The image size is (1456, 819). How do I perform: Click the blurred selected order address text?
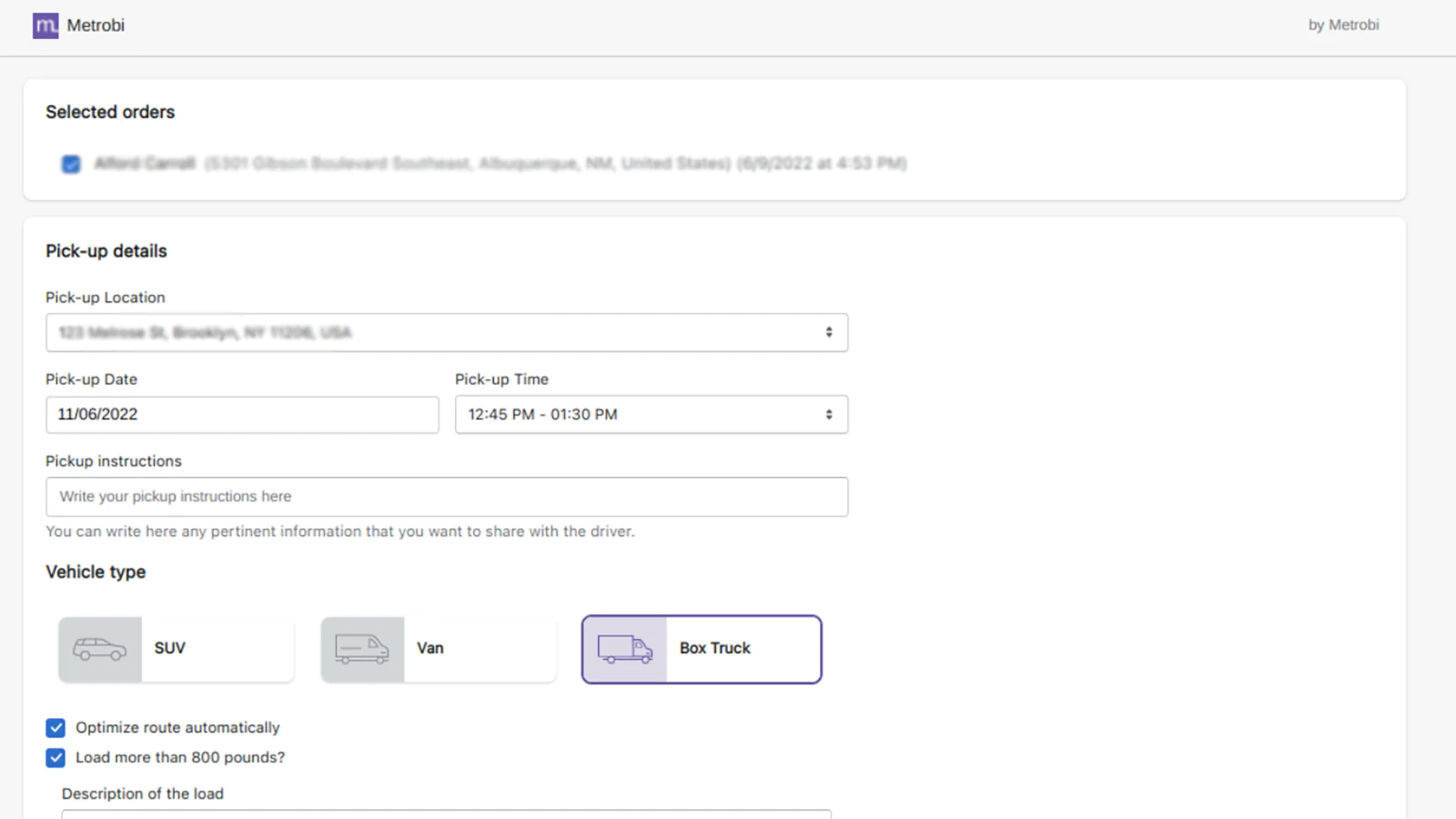point(555,164)
